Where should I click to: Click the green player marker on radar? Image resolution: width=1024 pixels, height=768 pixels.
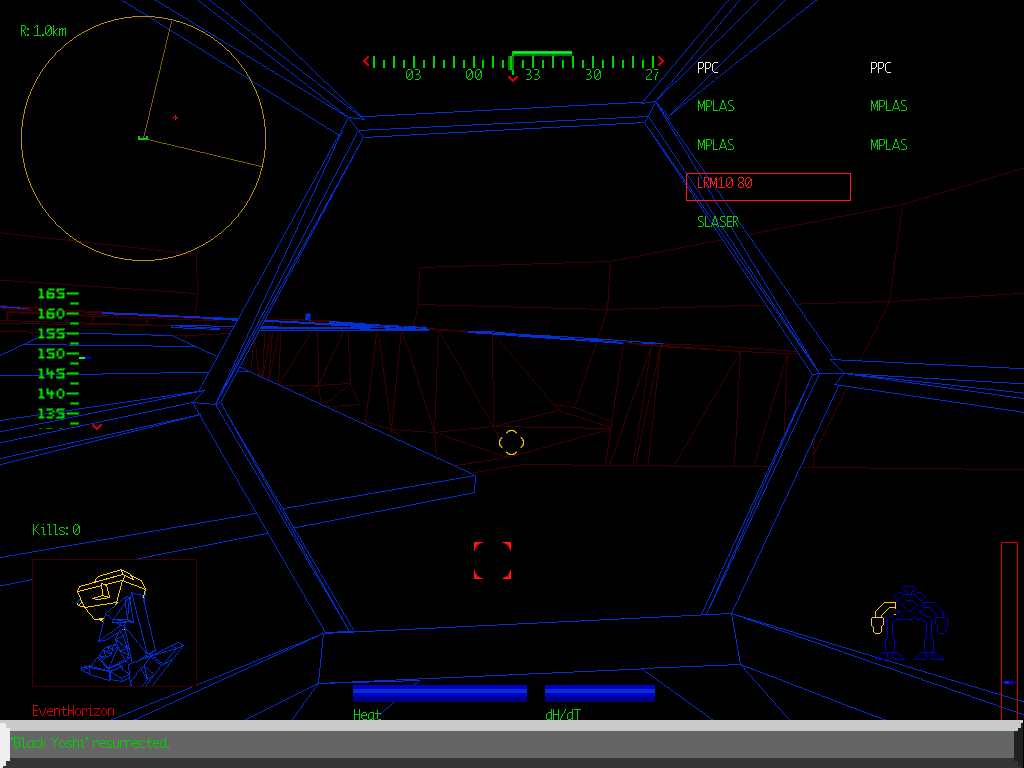pyautogui.click(x=143, y=137)
